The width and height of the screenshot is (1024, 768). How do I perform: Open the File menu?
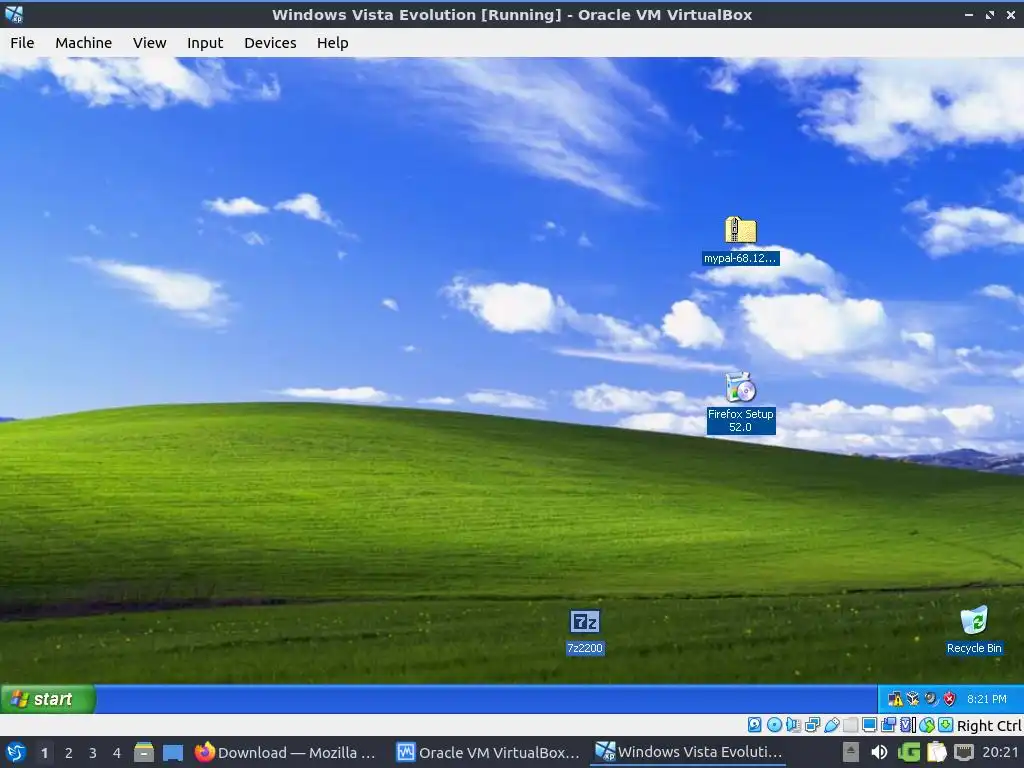click(x=22, y=42)
